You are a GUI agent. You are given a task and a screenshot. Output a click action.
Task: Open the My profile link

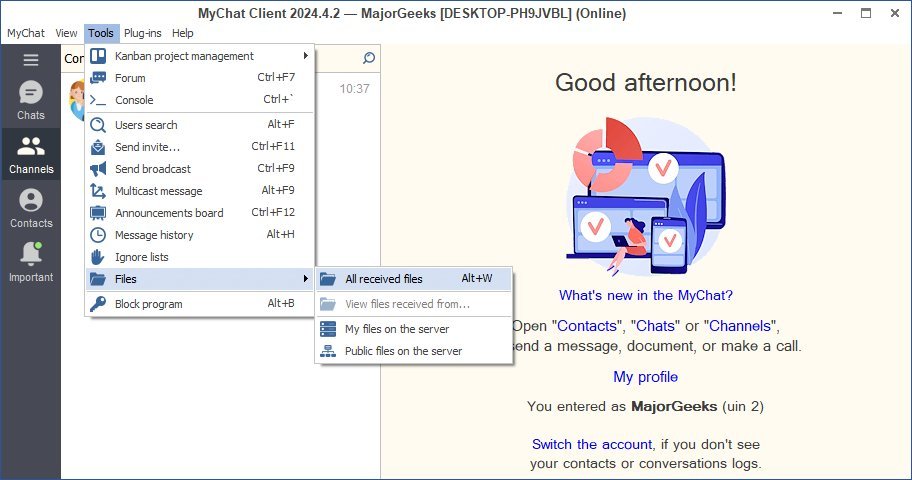(646, 377)
